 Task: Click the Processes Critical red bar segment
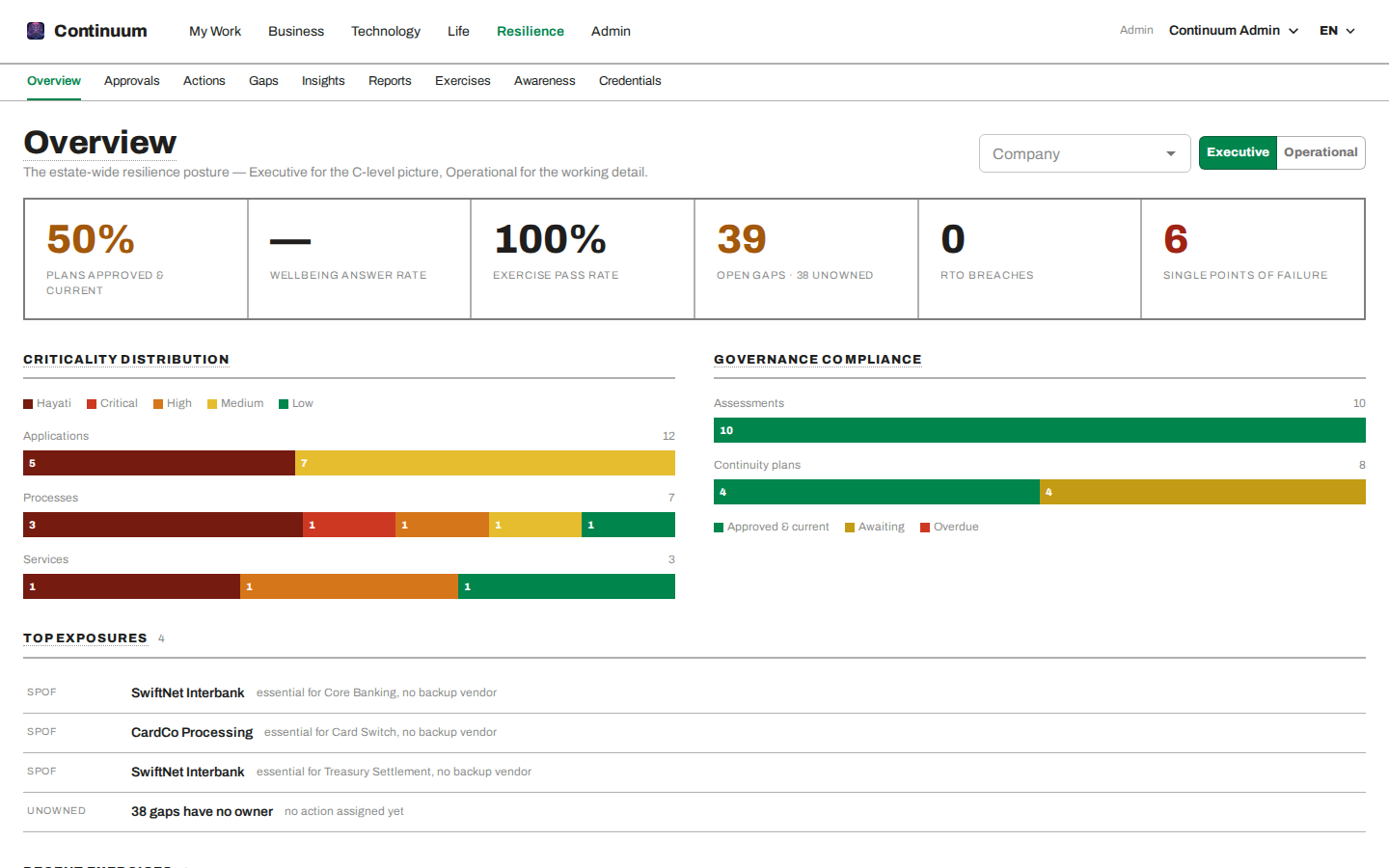[349, 525]
